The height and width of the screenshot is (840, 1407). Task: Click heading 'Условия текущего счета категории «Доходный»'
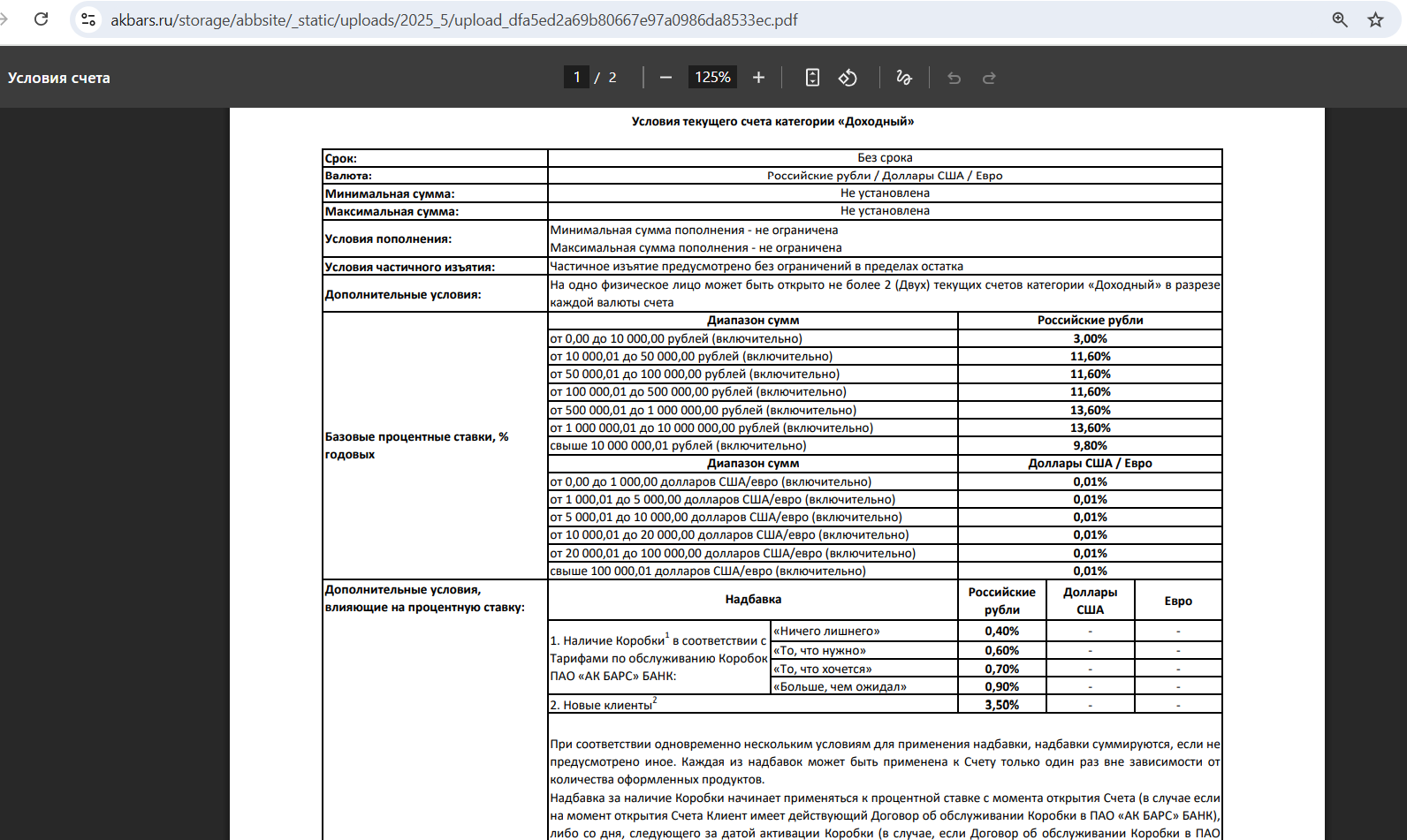pyautogui.click(x=772, y=122)
